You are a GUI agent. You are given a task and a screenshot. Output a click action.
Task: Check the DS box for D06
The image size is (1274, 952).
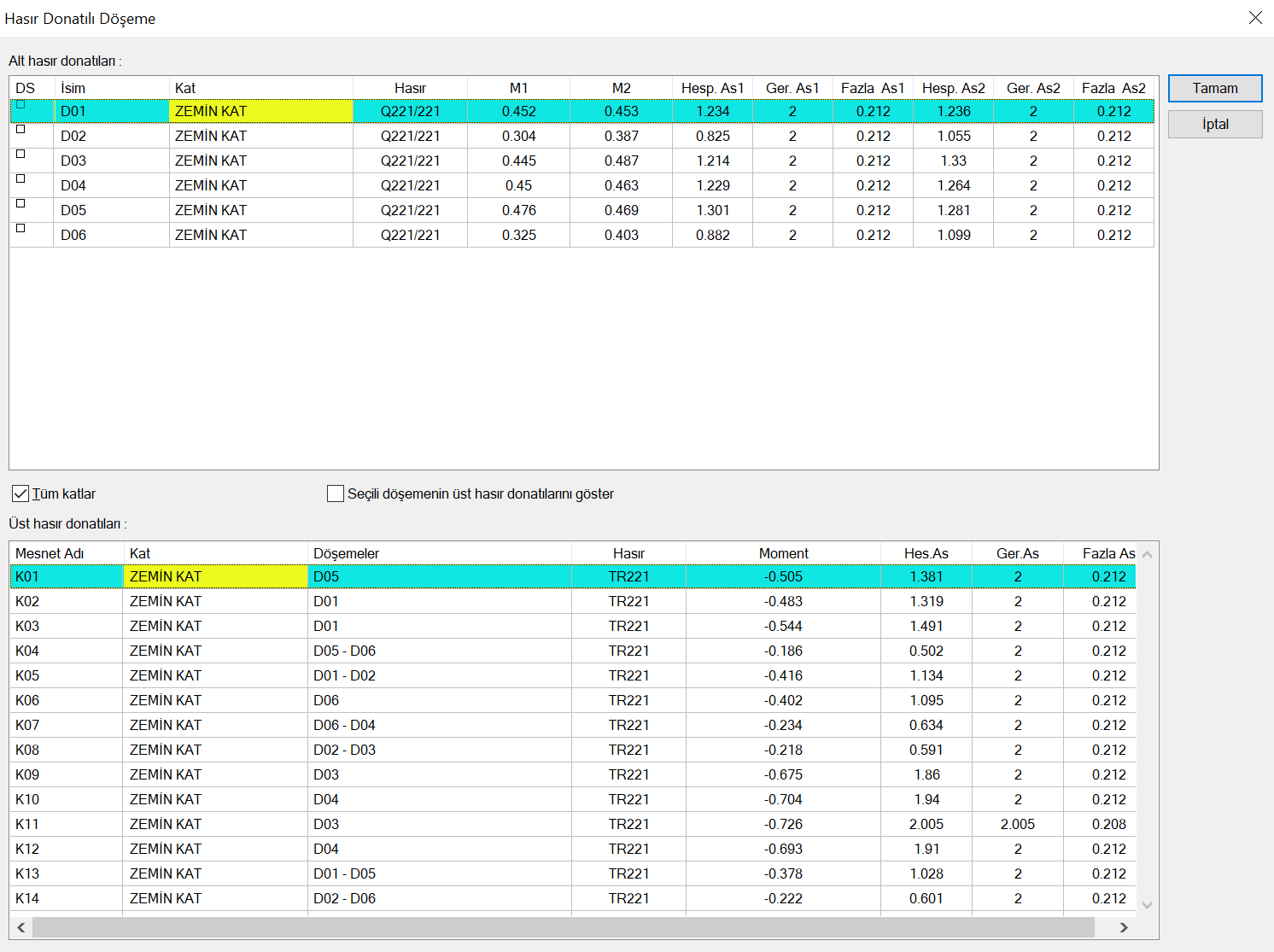coord(20,229)
